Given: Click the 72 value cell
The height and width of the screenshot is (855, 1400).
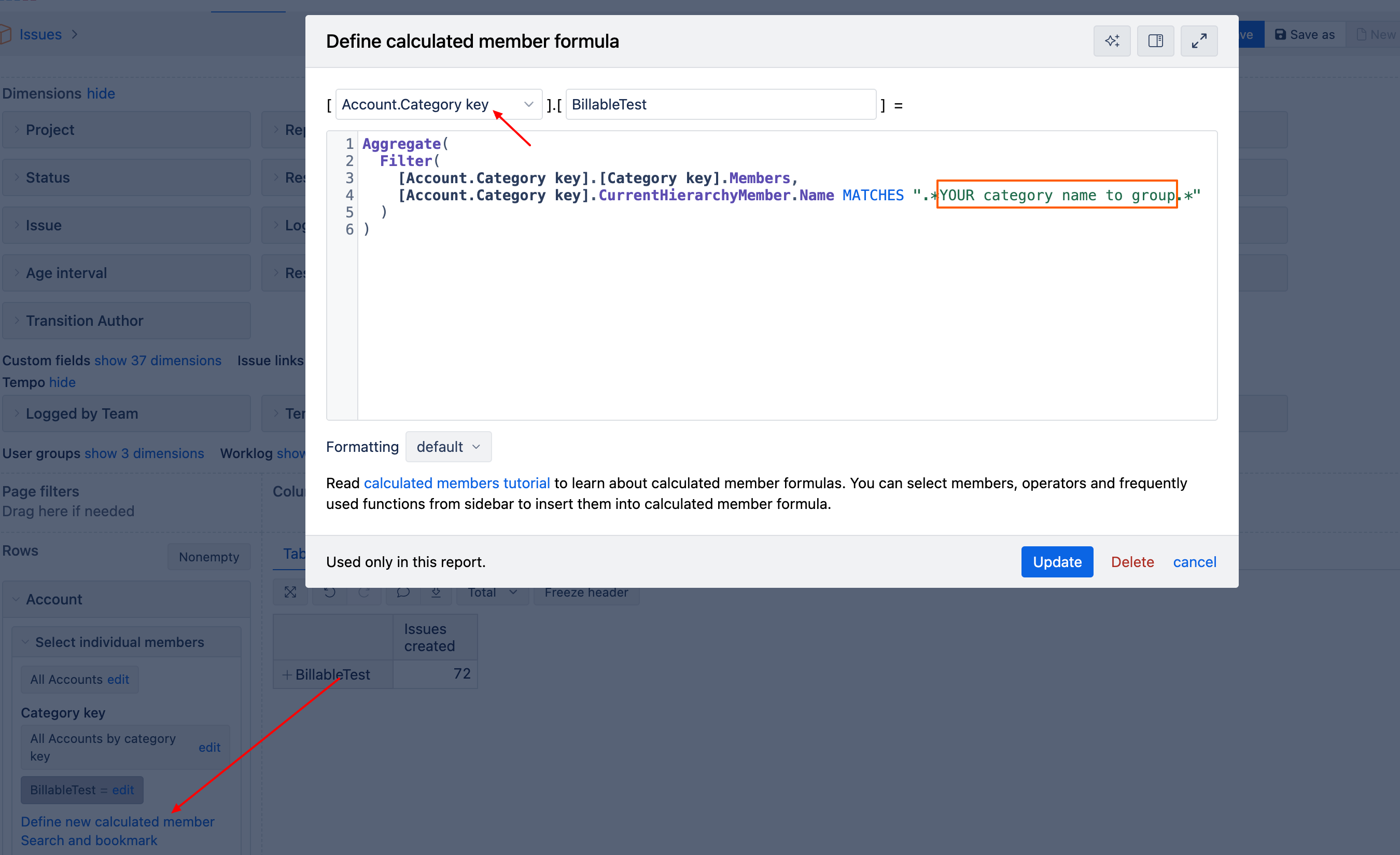Looking at the screenshot, I should click(435, 674).
